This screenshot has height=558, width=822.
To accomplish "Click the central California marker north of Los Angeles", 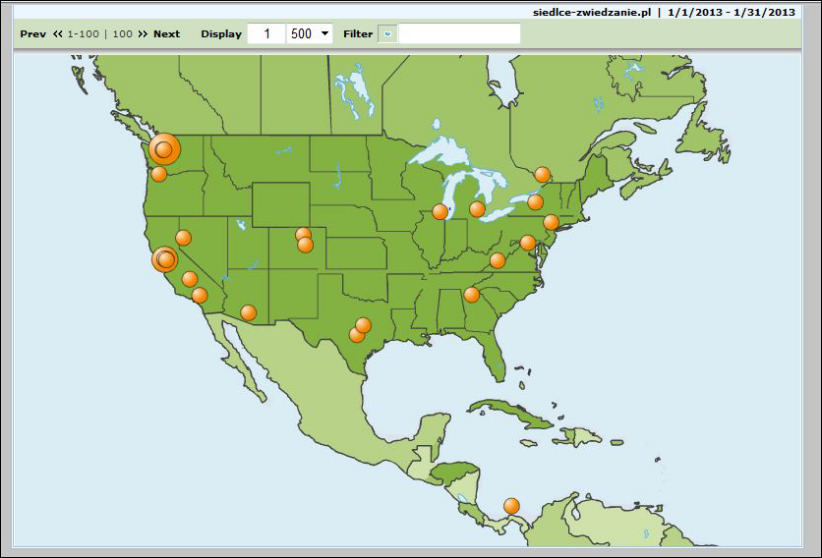I will [x=190, y=279].
